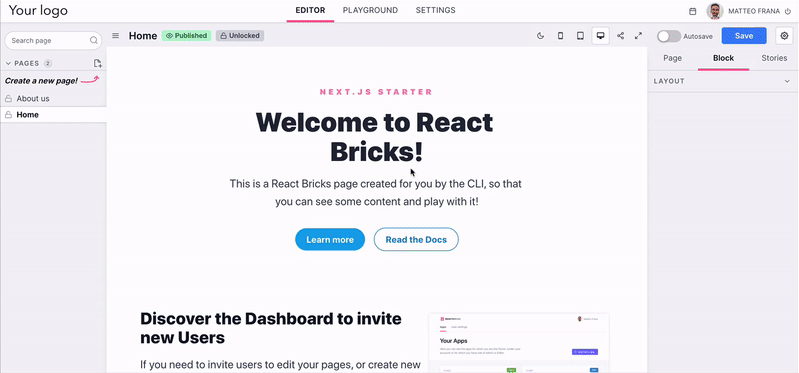Switch to the Stories tab
799x373 pixels.
tap(774, 58)
